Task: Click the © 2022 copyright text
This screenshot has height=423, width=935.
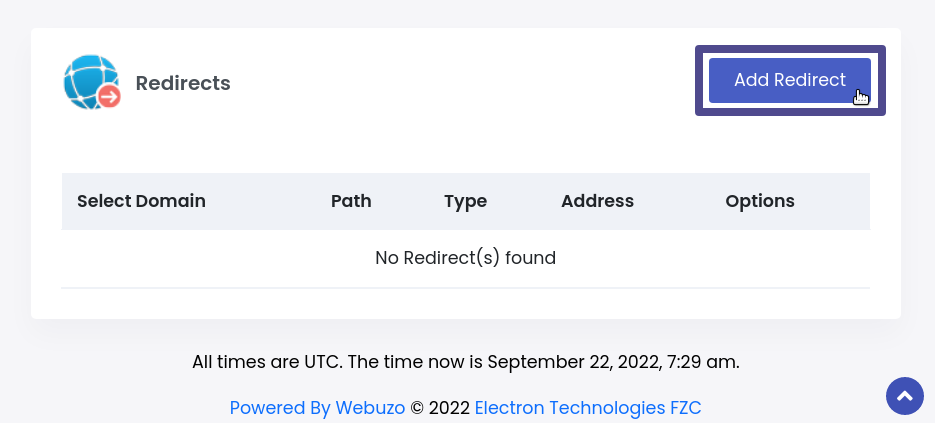Action: coord(440,408)
